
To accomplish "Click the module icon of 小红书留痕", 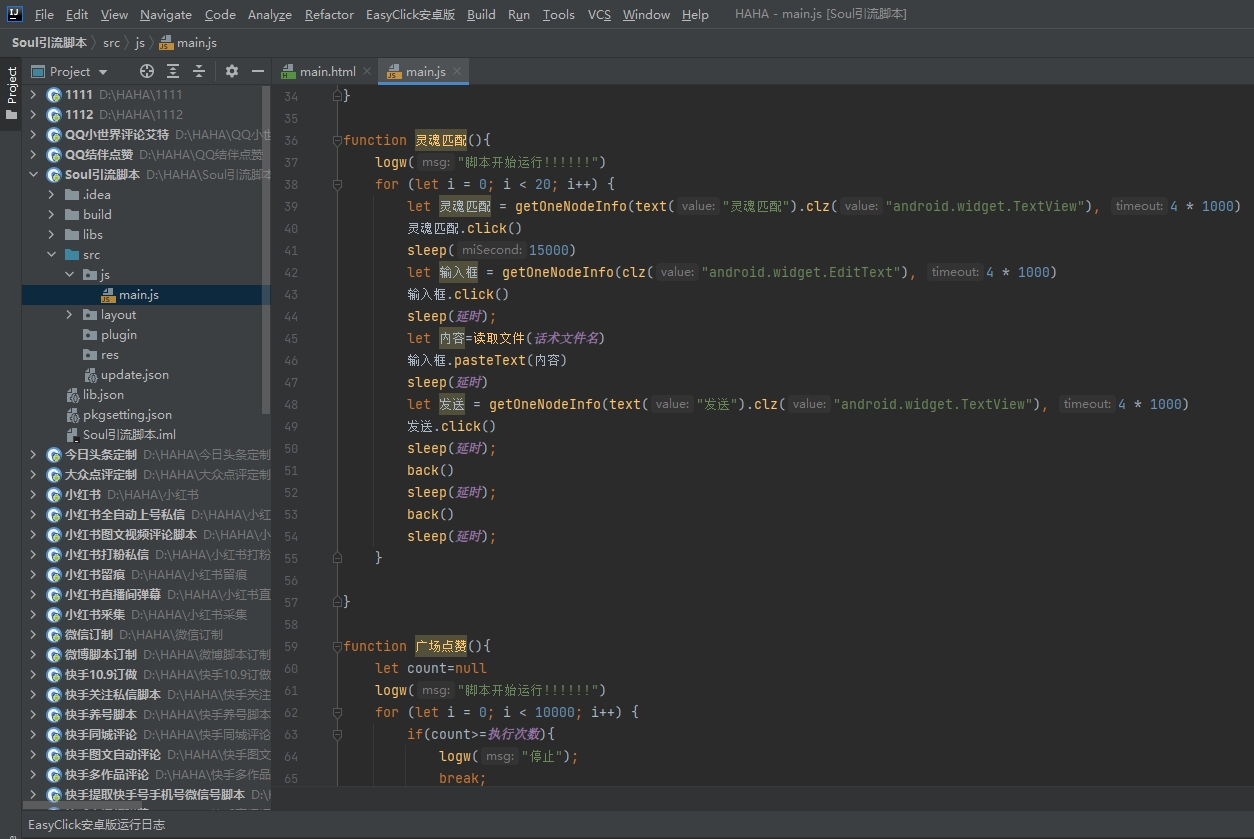I will 54,575.
